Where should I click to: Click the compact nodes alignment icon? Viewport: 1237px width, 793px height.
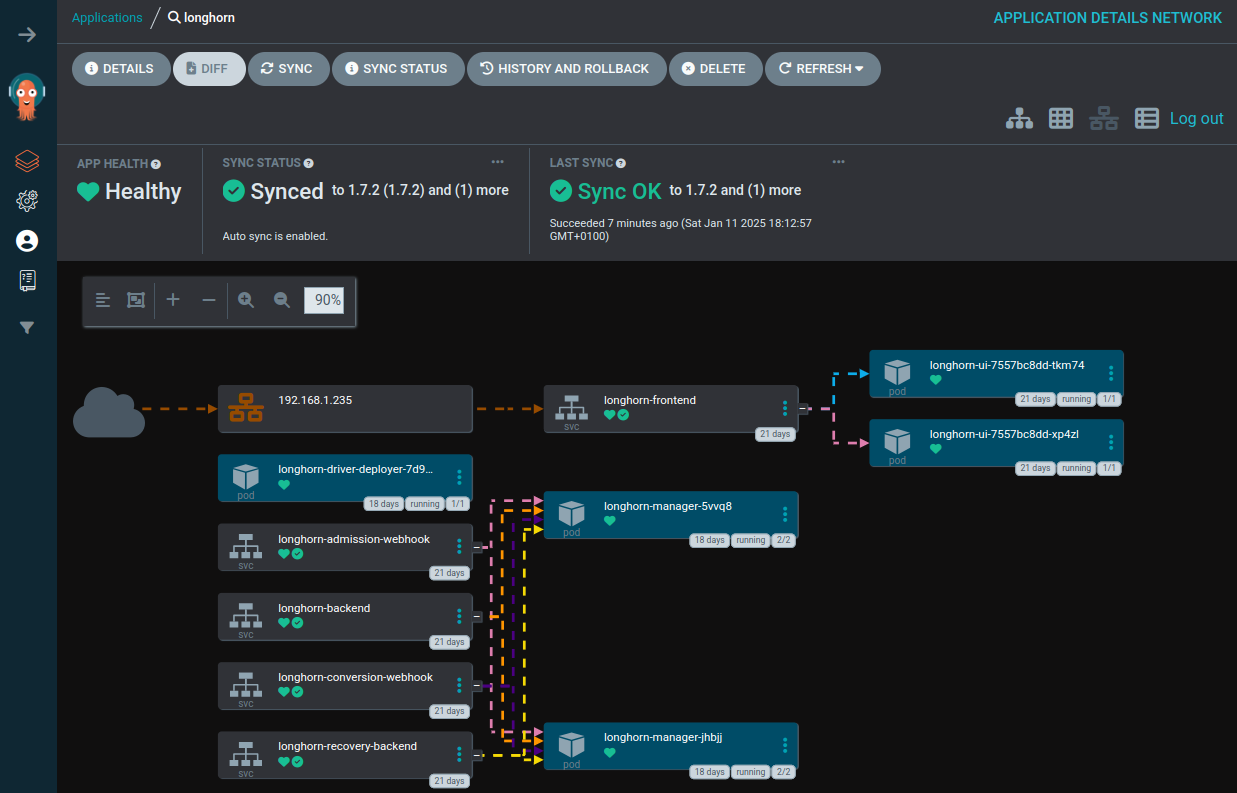pos(103,300)
